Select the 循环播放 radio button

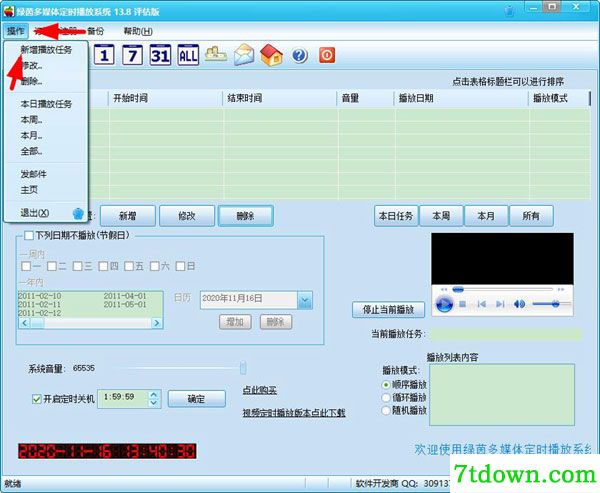click(x=386, y=398)
